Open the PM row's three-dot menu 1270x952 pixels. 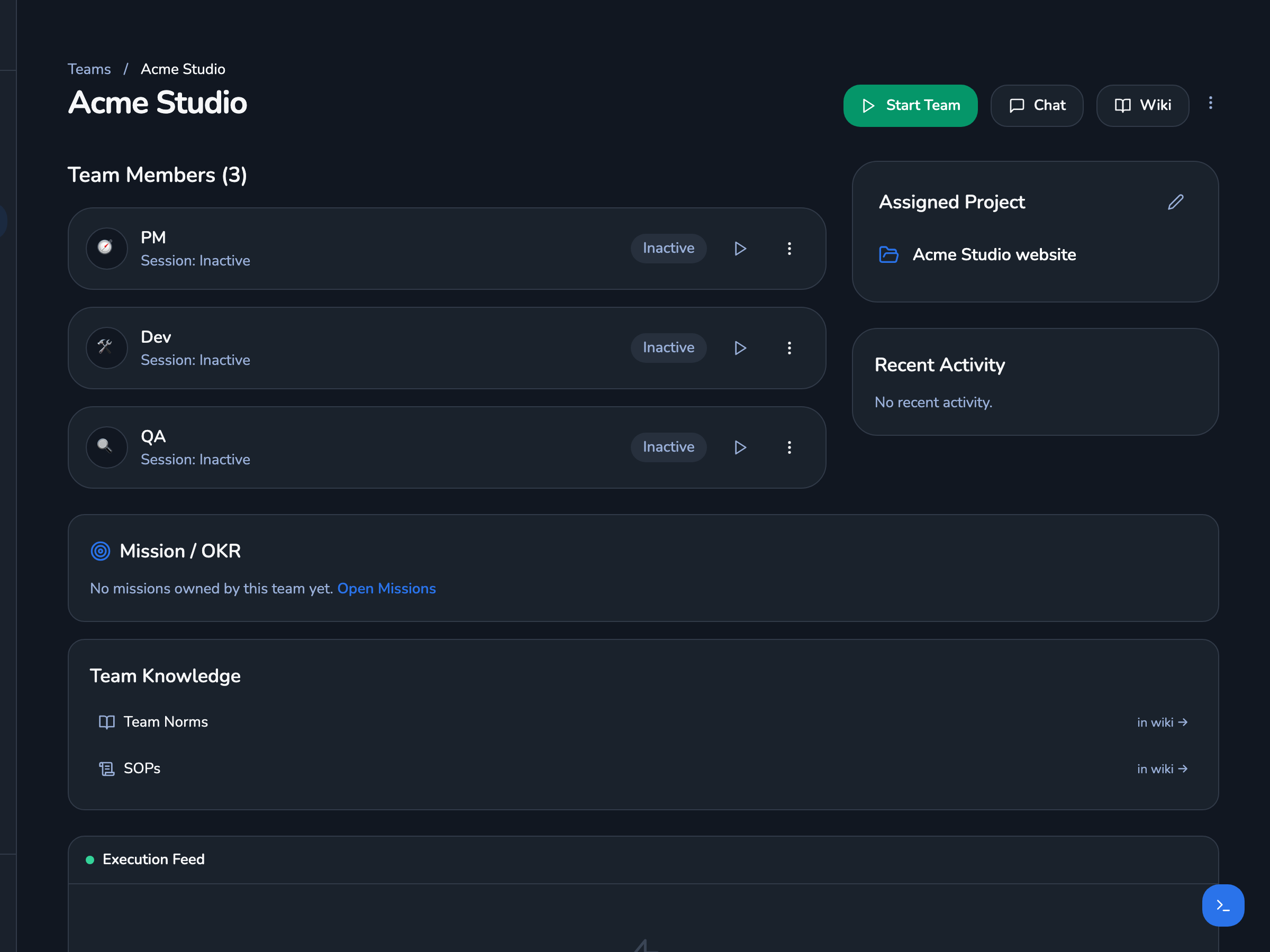pyautogui.click(x=790, y=249)
